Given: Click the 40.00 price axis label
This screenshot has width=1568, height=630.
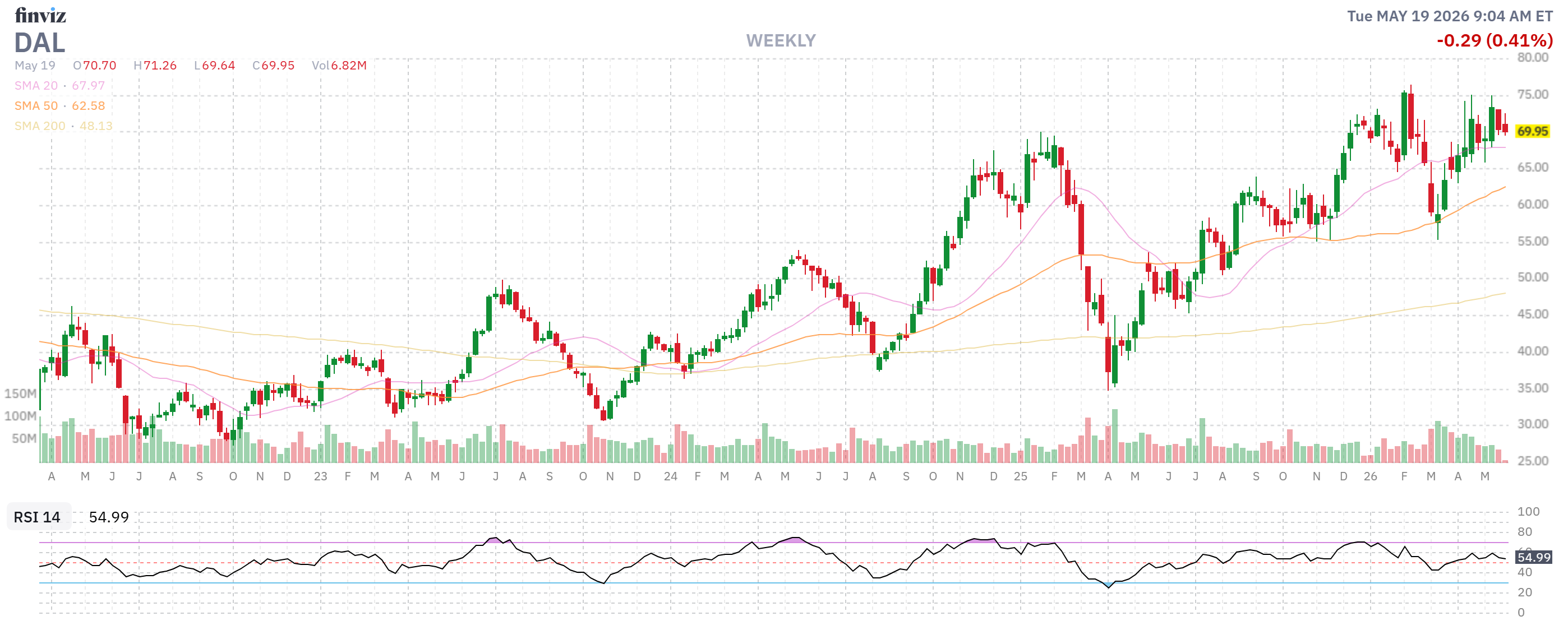Looking at the screenshot, I should (1532, 351).
